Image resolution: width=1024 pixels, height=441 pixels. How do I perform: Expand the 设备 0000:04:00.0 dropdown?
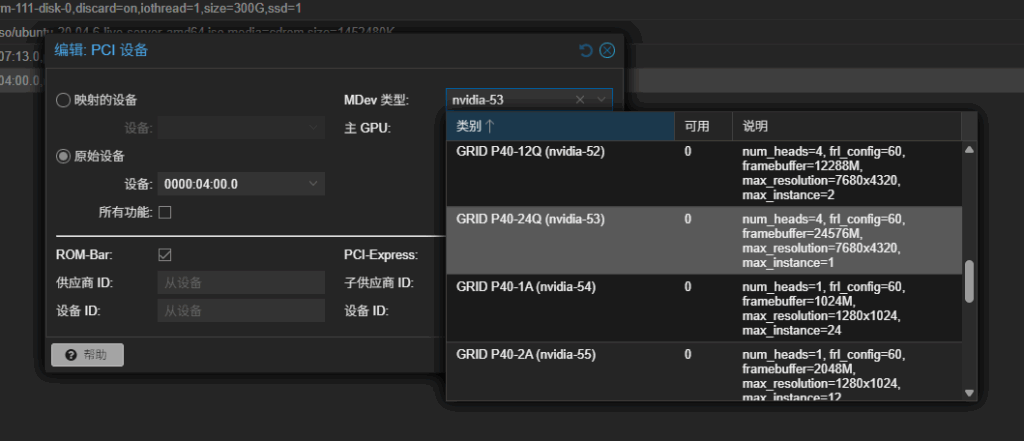(x=313, y=184)
